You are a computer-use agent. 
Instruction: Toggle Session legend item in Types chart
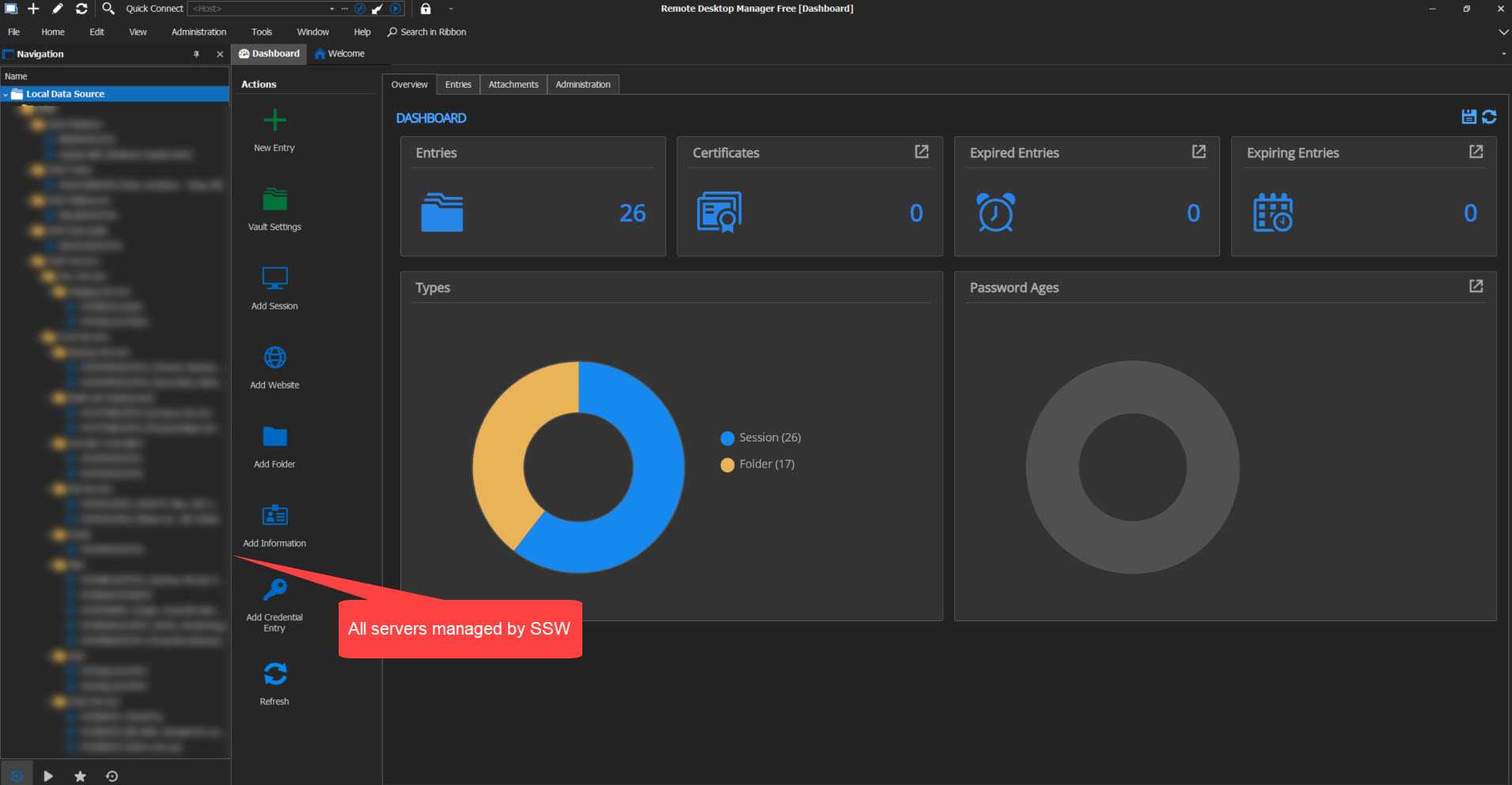point(760,438)
